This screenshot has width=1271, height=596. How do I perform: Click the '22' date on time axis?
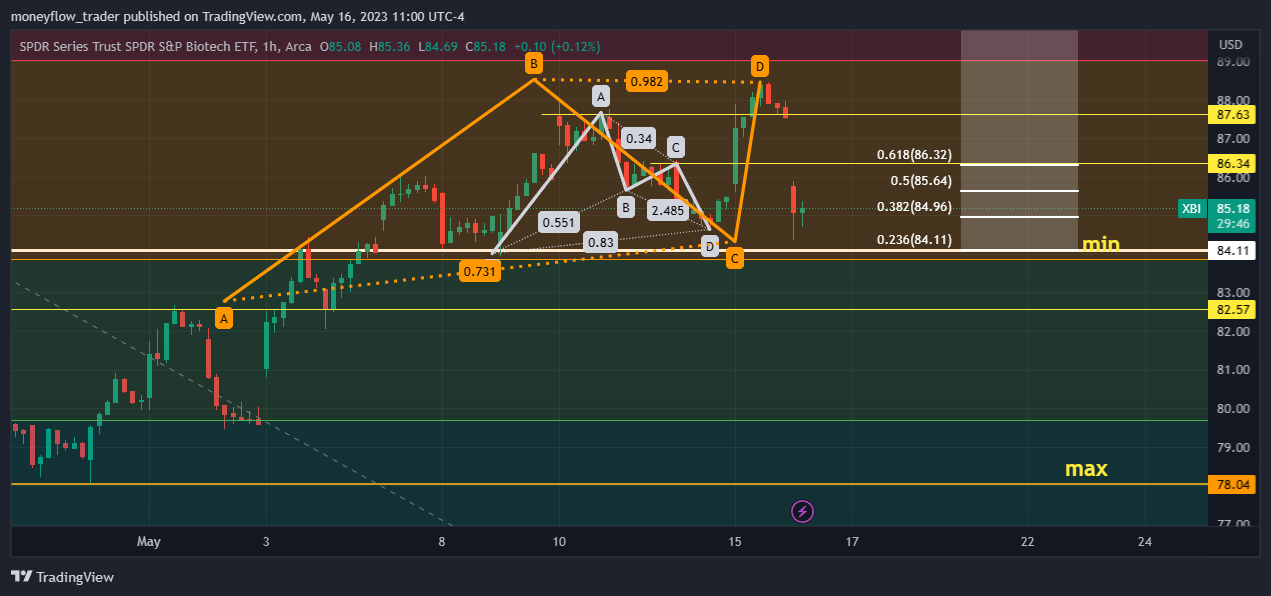click(x=1028, y=541)
